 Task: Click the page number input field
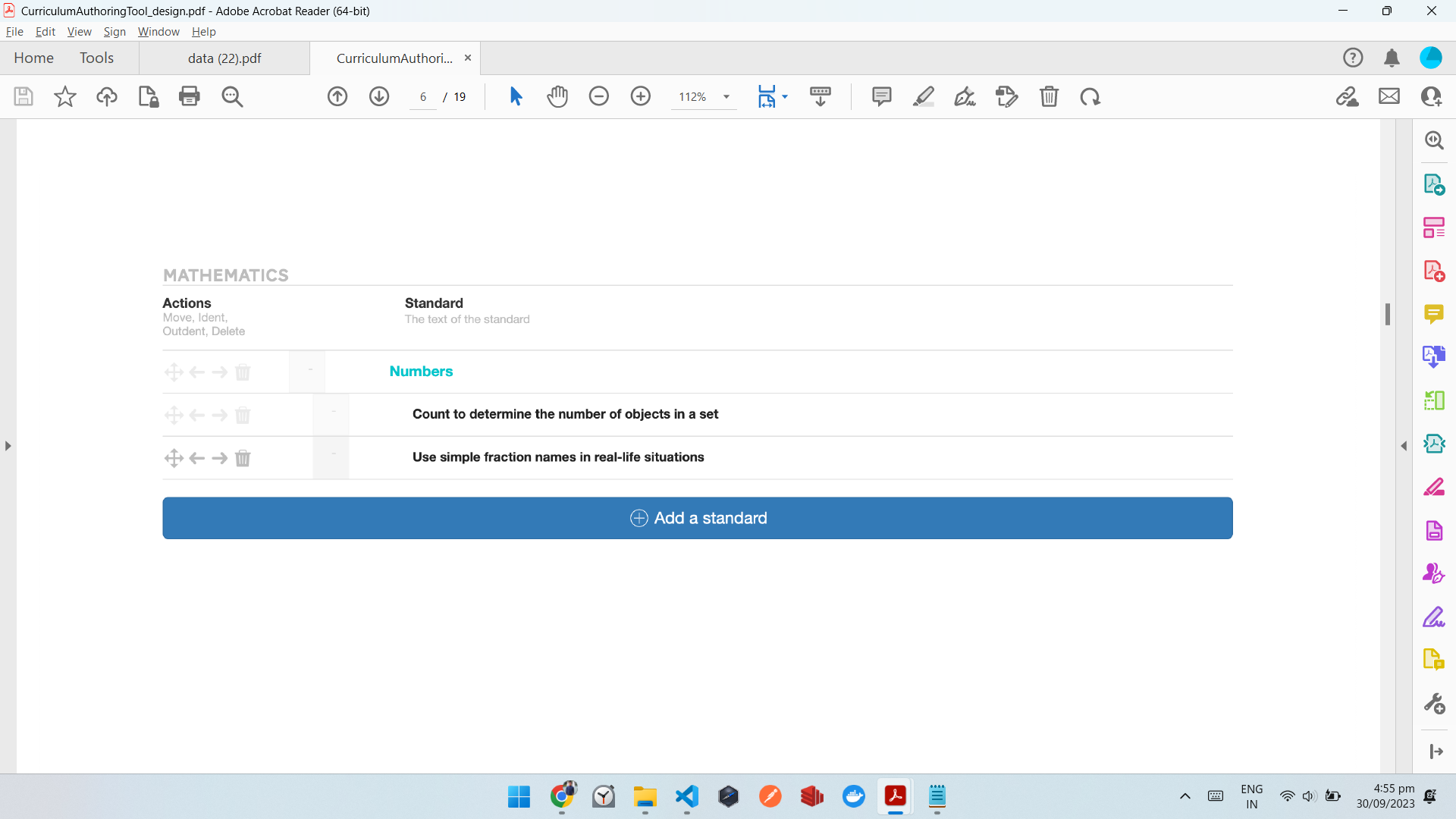coord(423,97)
